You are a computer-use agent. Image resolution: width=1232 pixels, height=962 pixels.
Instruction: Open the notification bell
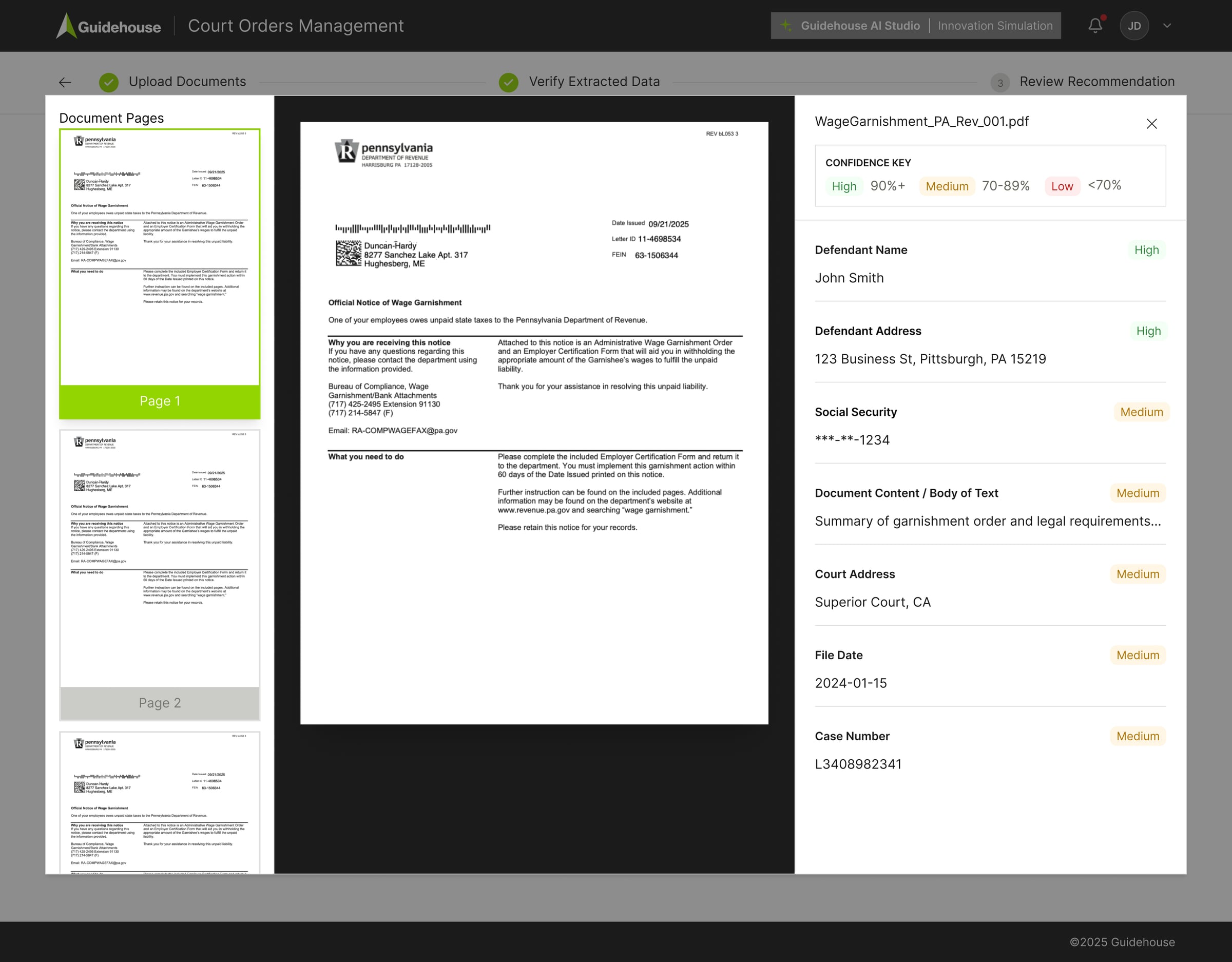tap(1094, 25)
